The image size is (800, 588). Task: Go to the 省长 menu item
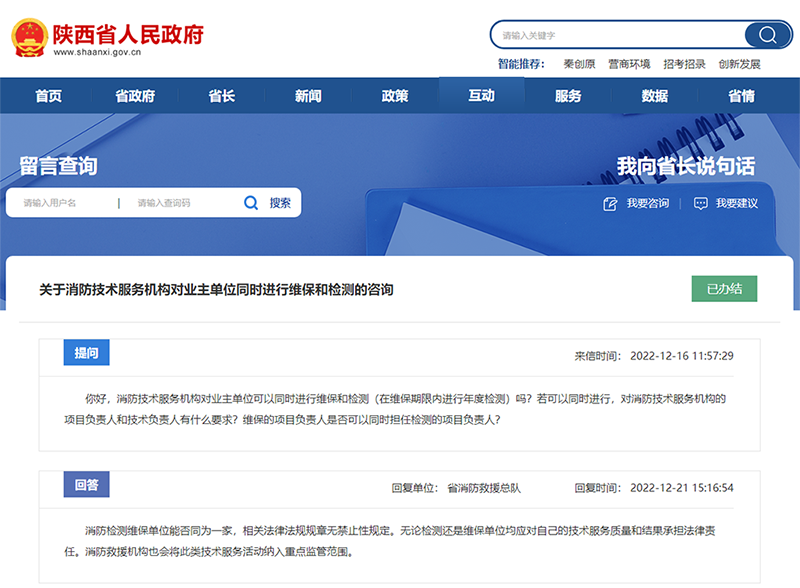point(221,96)
